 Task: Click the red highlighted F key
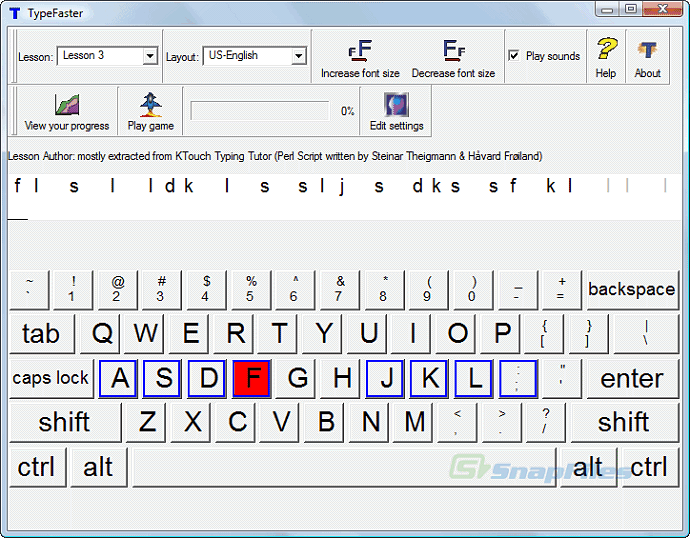tap(251, 378)
